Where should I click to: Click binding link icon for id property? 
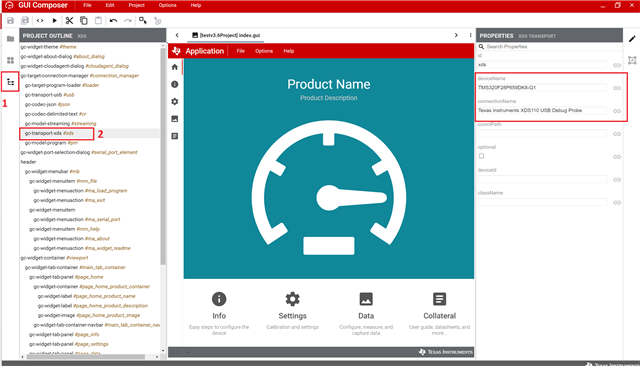tap(617, 65)
